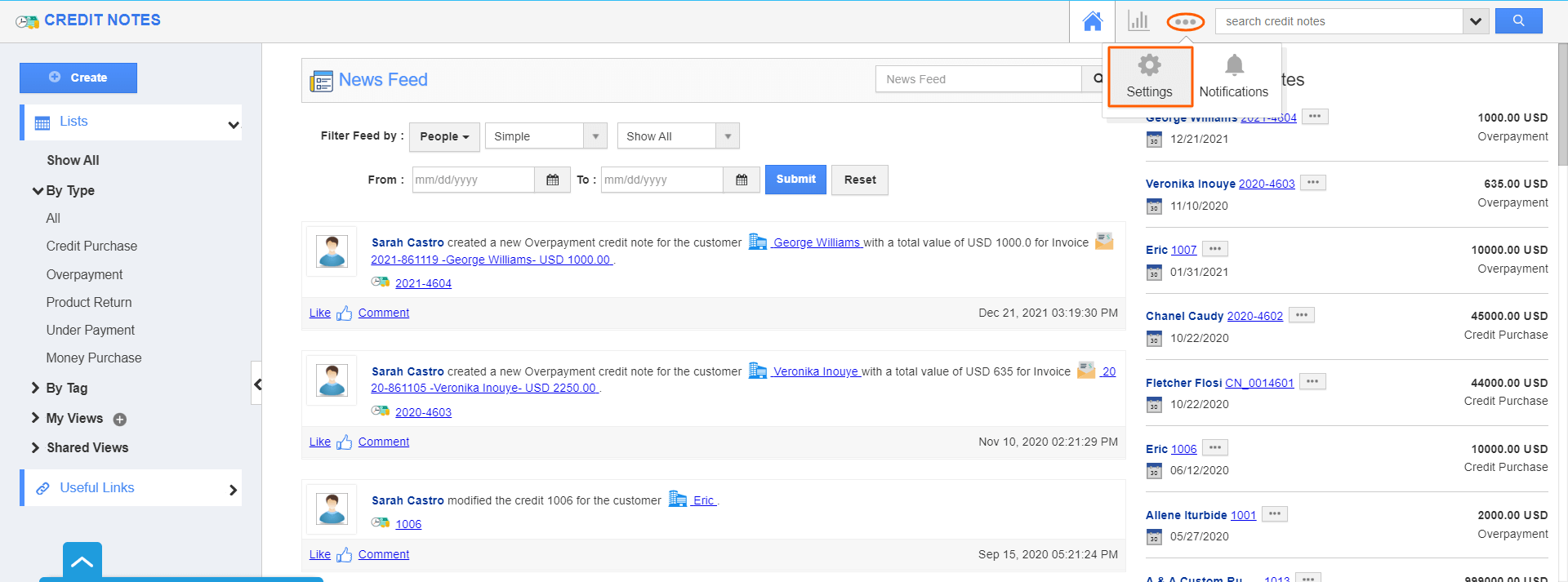Click the add icon beside My Views
Screen dimensions: 1568x582
(120, 420)
